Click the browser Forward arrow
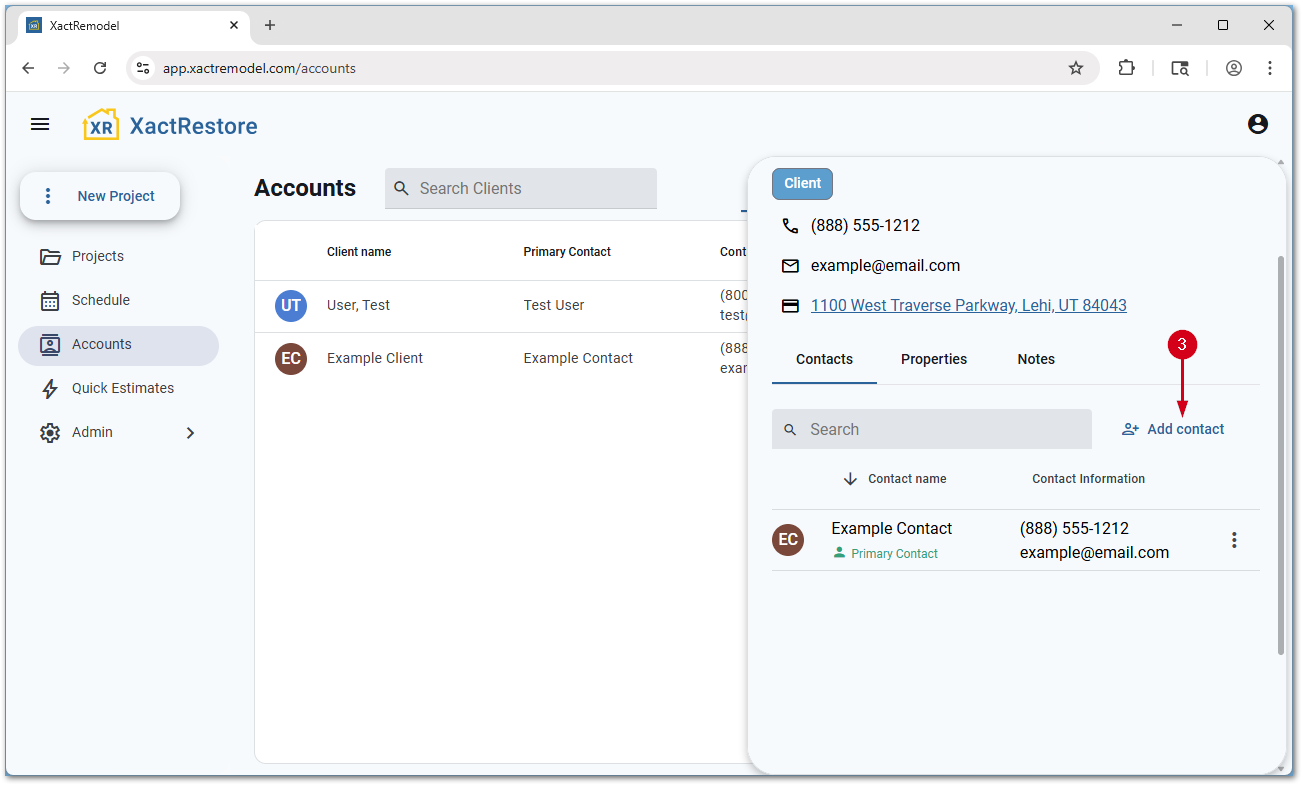The width and height of the screenshot is (1302, 785). (x=64, y=68)
